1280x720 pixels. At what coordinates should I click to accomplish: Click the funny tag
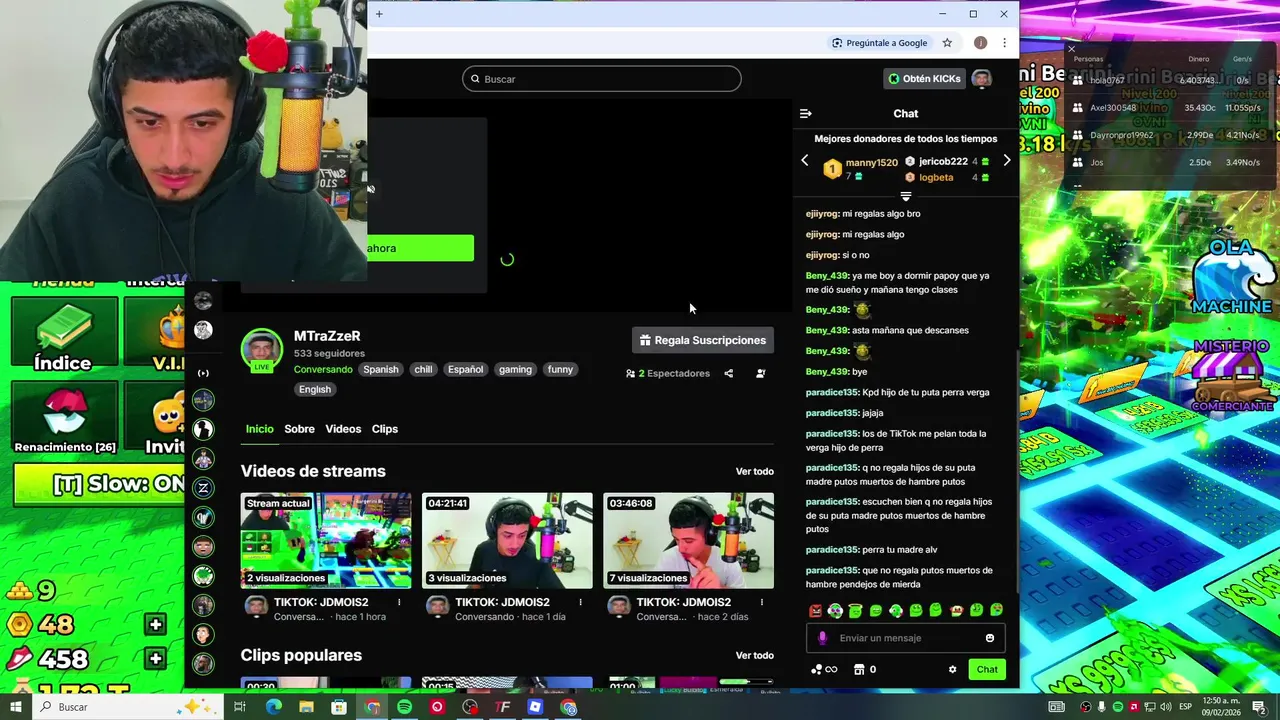pyautogui.click(x=560, y=369)
